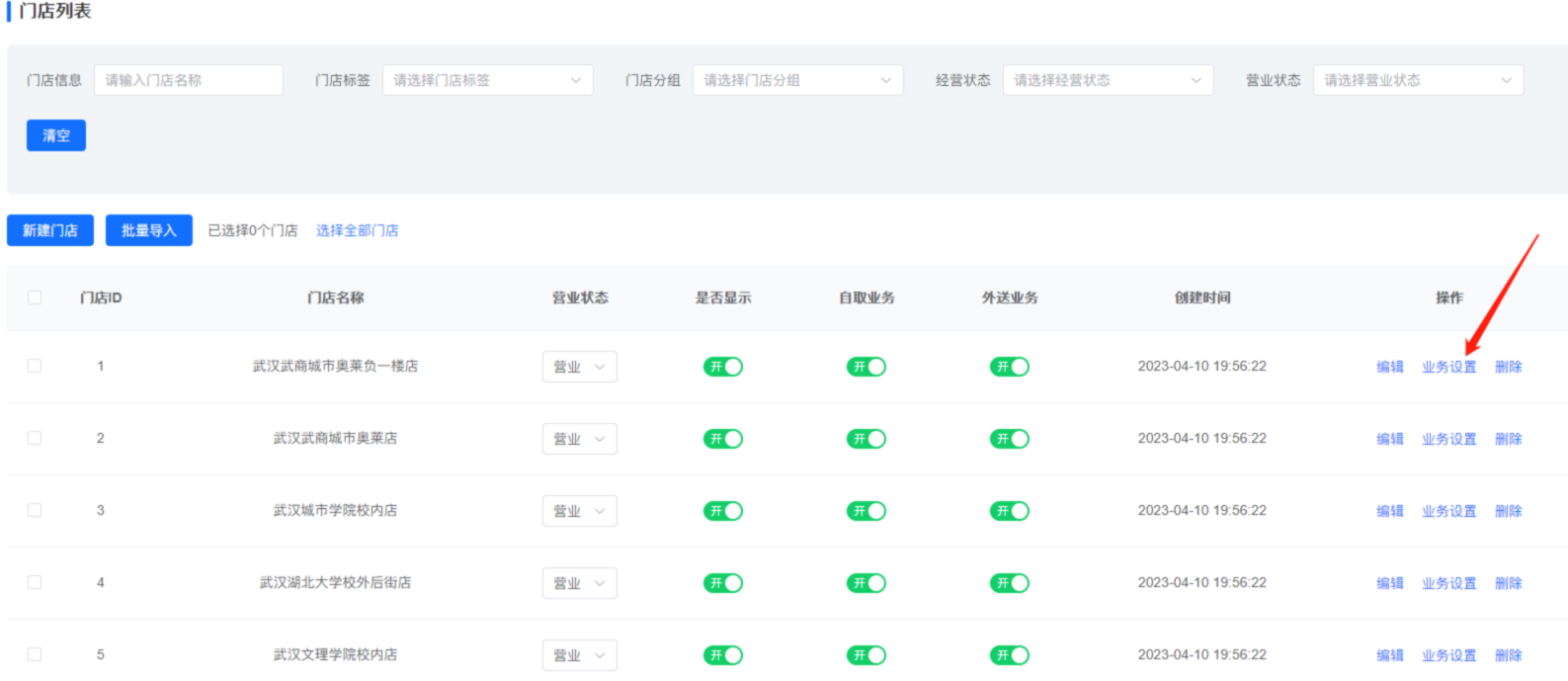Screen dimensions: 1568x681
Task: Click the store name 武汉武商城市奥莱店
Action: pos(335,438)
